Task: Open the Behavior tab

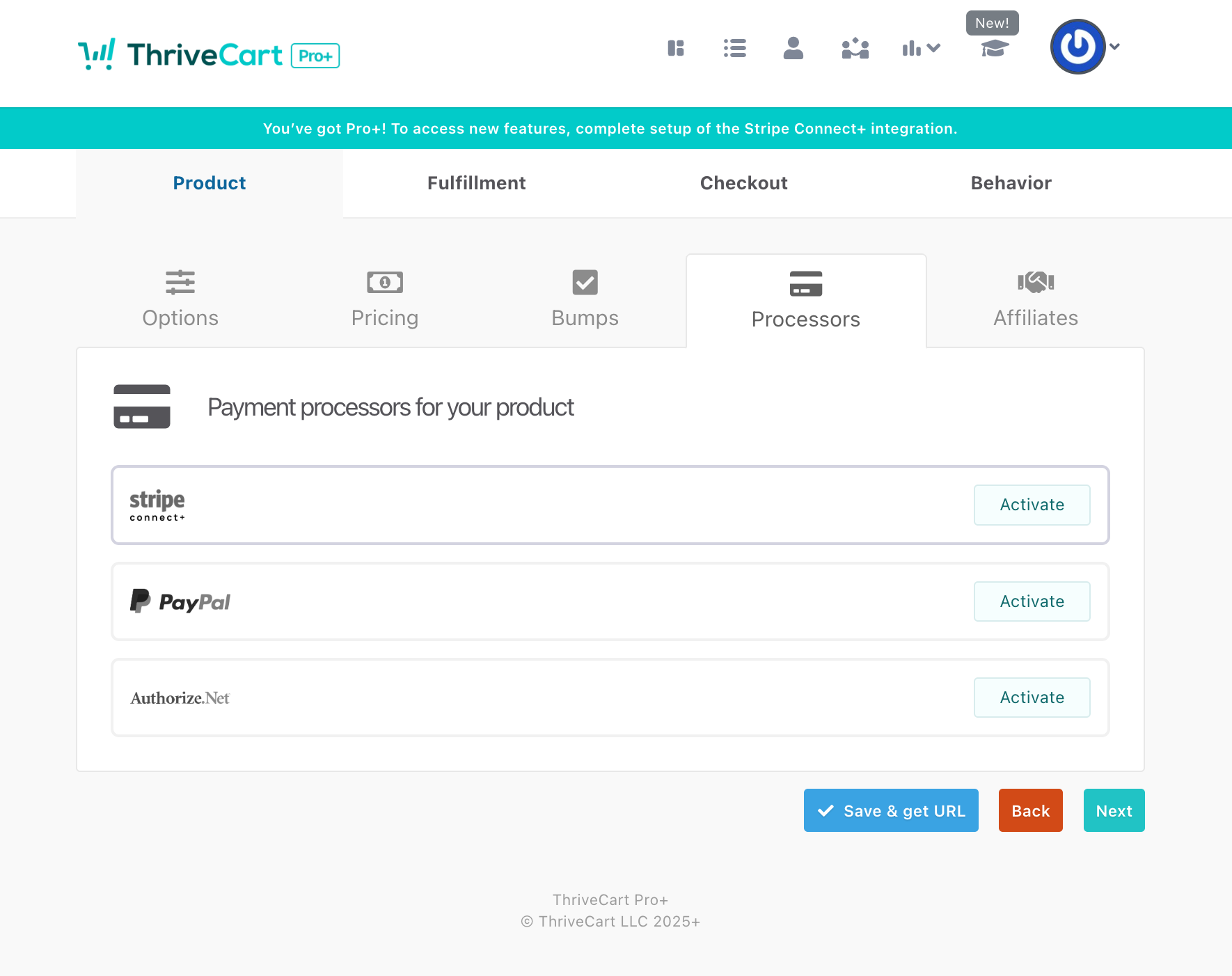Action: point(1011,183)
